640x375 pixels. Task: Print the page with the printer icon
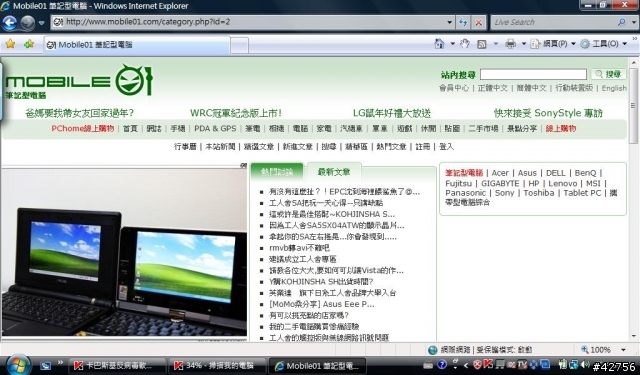(x=510, y=44)
